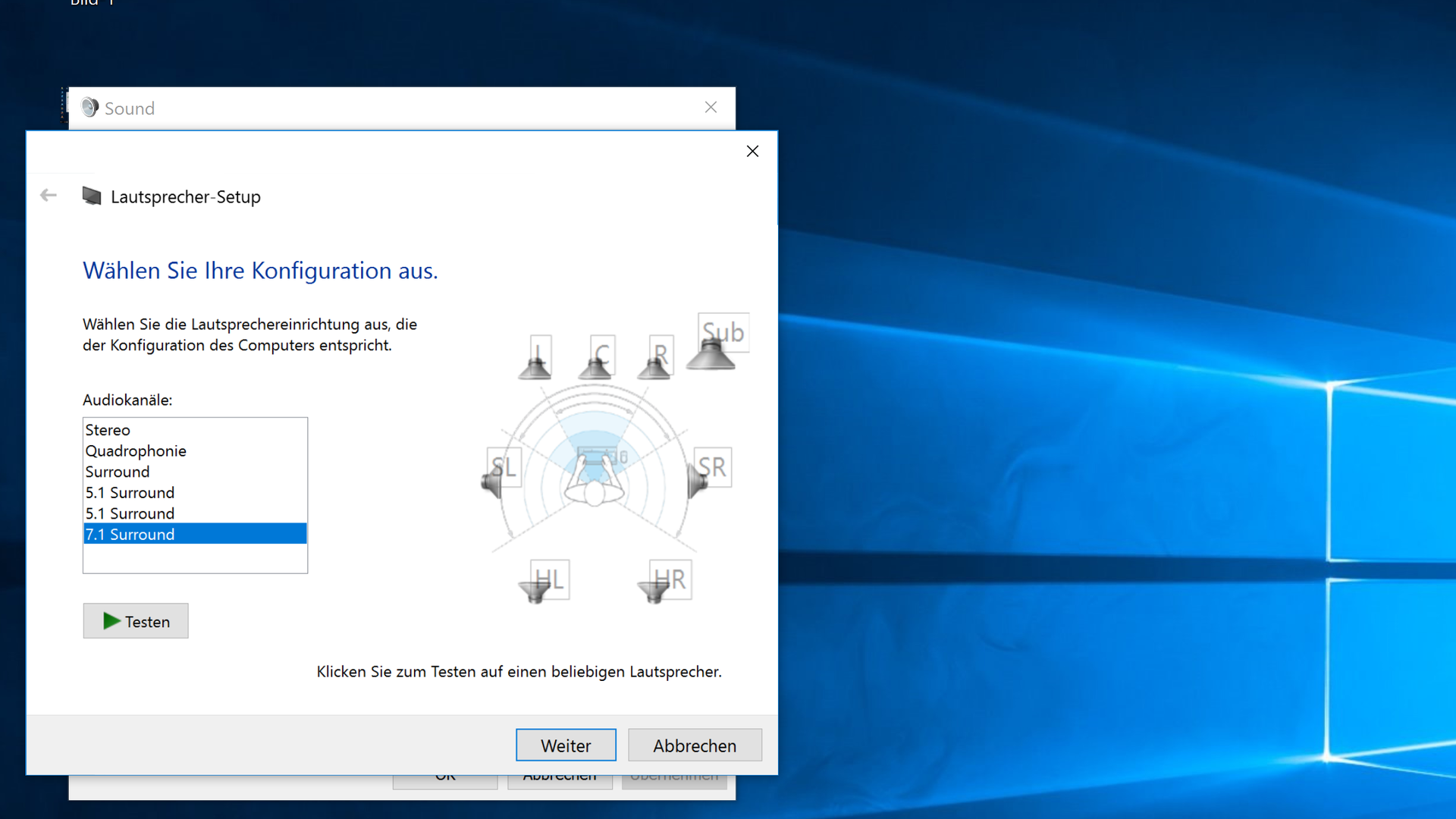Click the Lautsprecher-Setup speaker icon
Screen dimensions: 1456x819
(92, 196)
